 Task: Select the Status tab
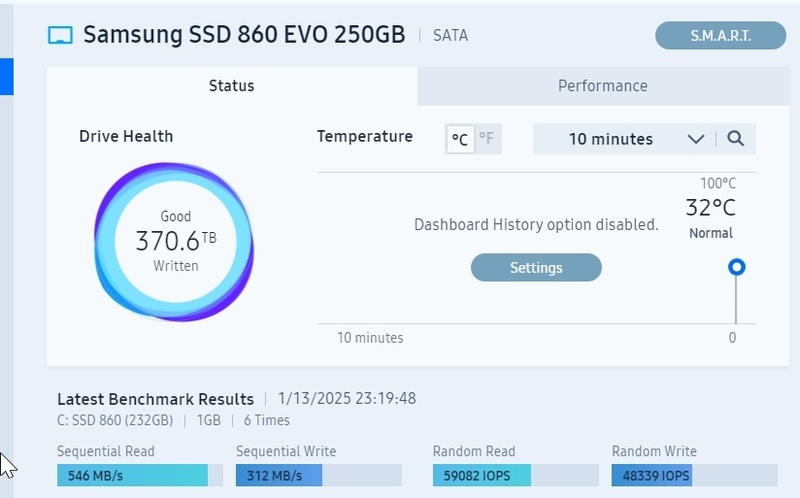(x=232, y=86)
